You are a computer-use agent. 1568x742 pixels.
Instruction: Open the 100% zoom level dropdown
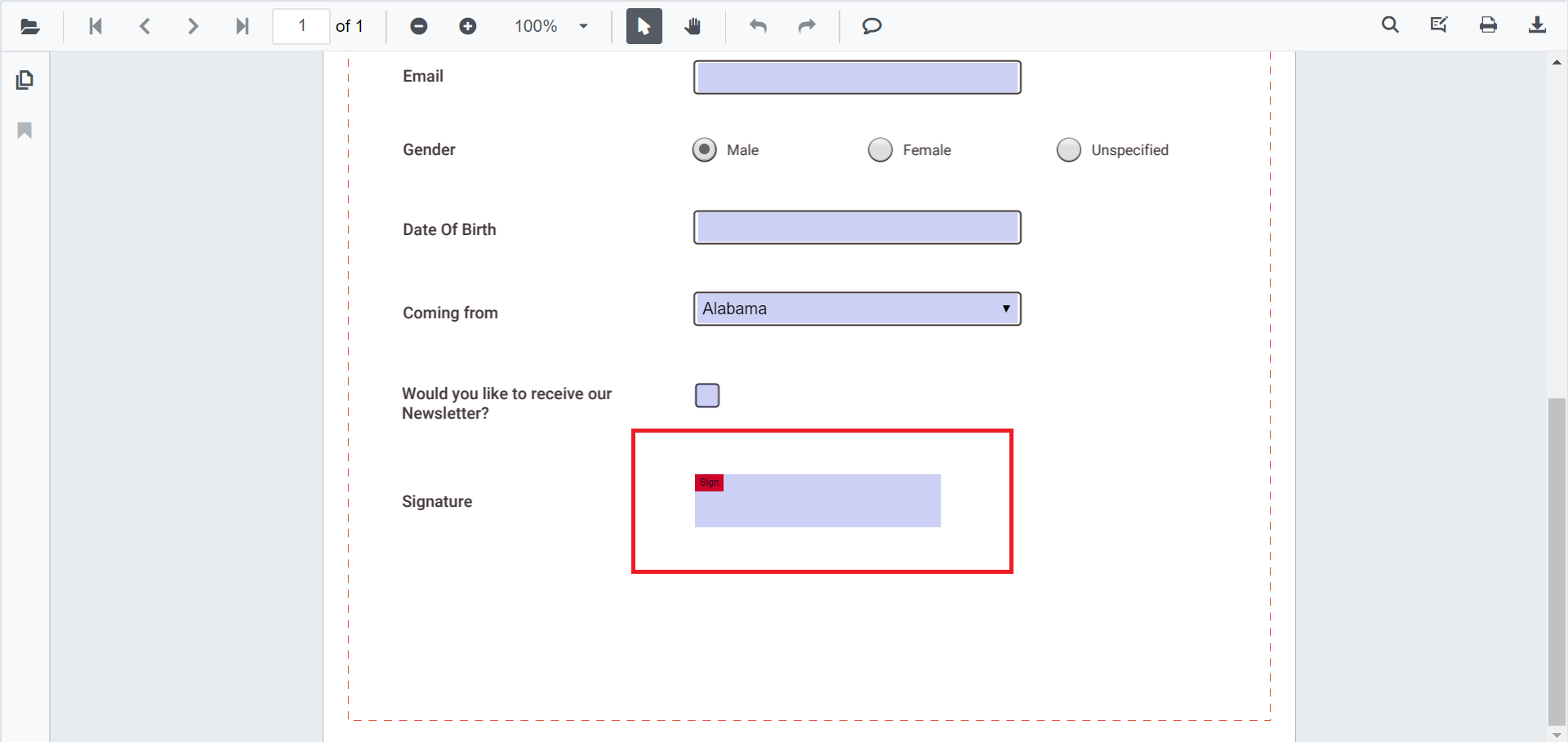(x=552, y=26)
